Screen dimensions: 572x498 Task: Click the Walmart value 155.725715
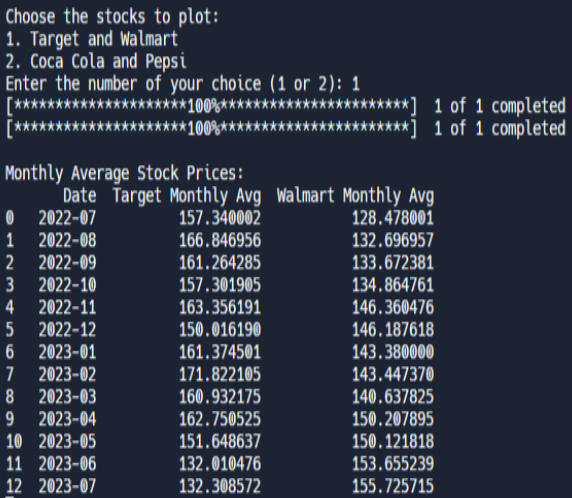[393, 486]
